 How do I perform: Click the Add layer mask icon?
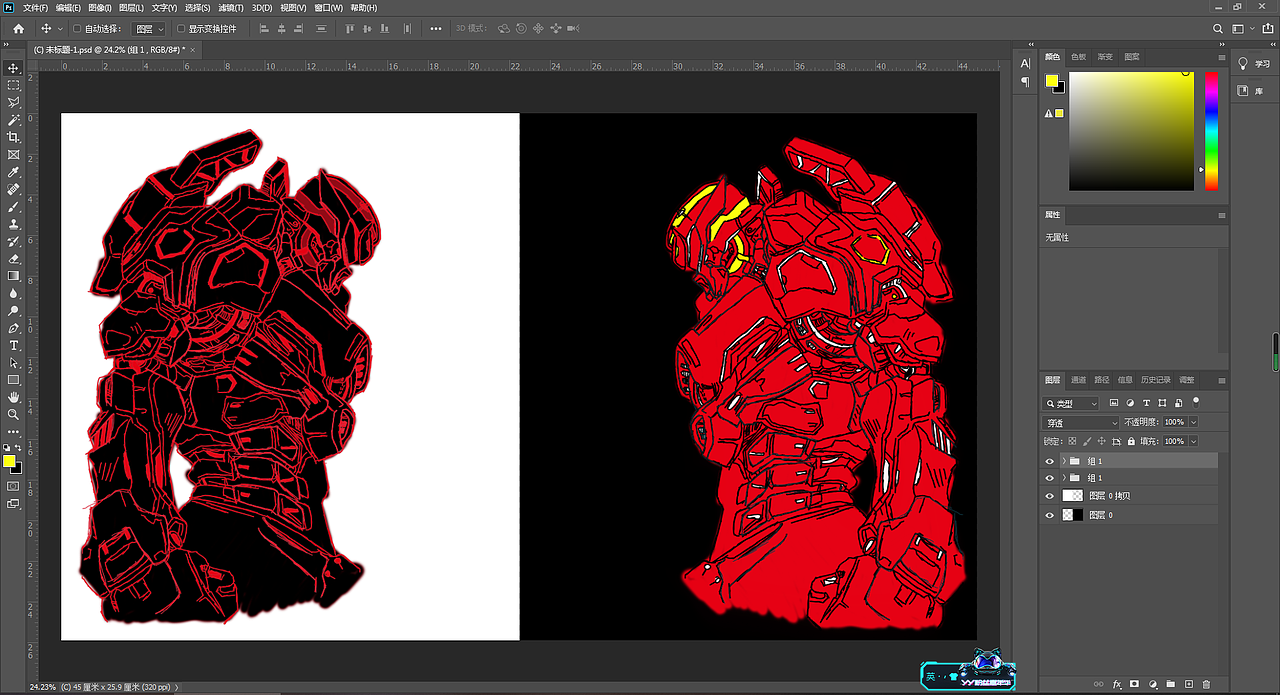[1134, 684]
